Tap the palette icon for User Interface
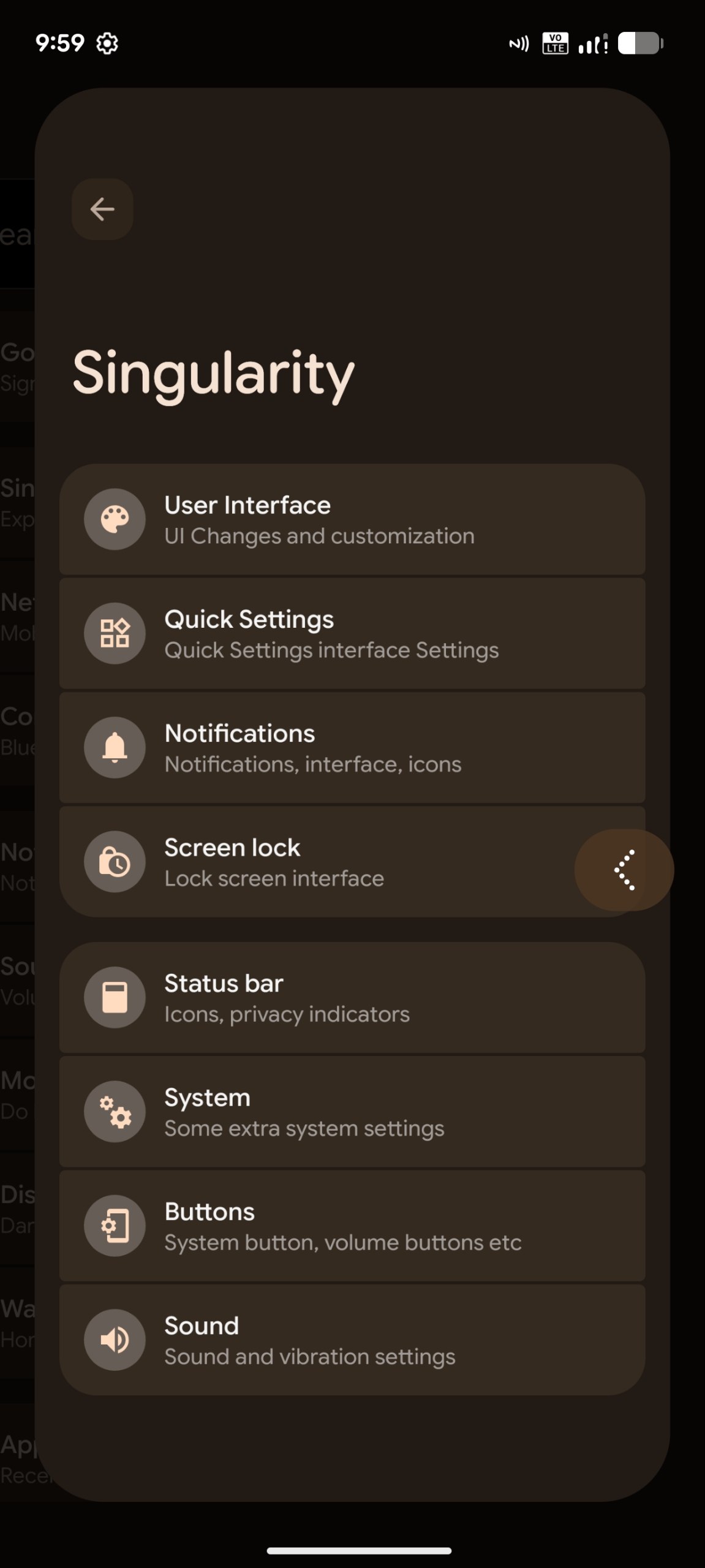 point(115,519)
